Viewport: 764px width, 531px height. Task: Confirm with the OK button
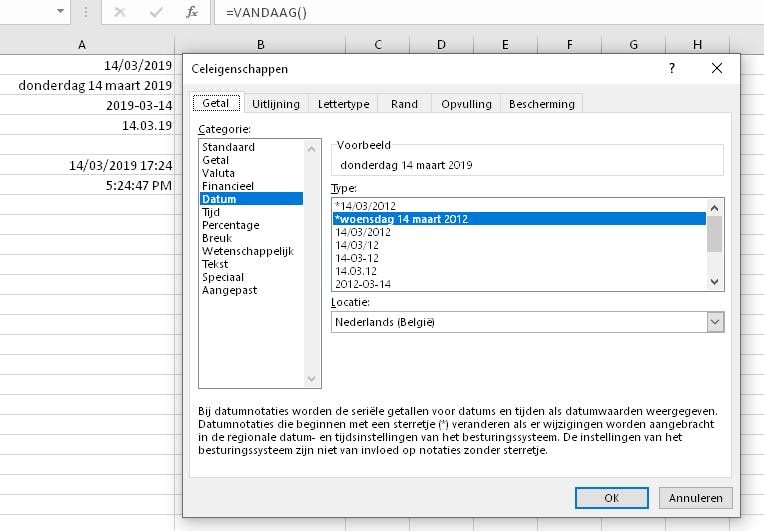click(x=611, y=498)
